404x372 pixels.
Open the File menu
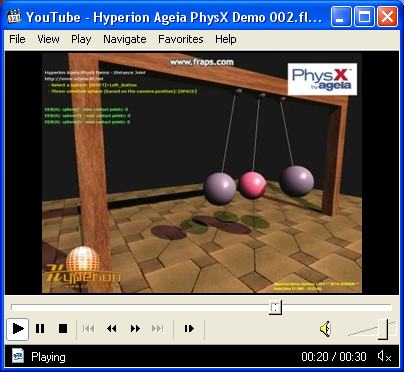click(17, 39)
